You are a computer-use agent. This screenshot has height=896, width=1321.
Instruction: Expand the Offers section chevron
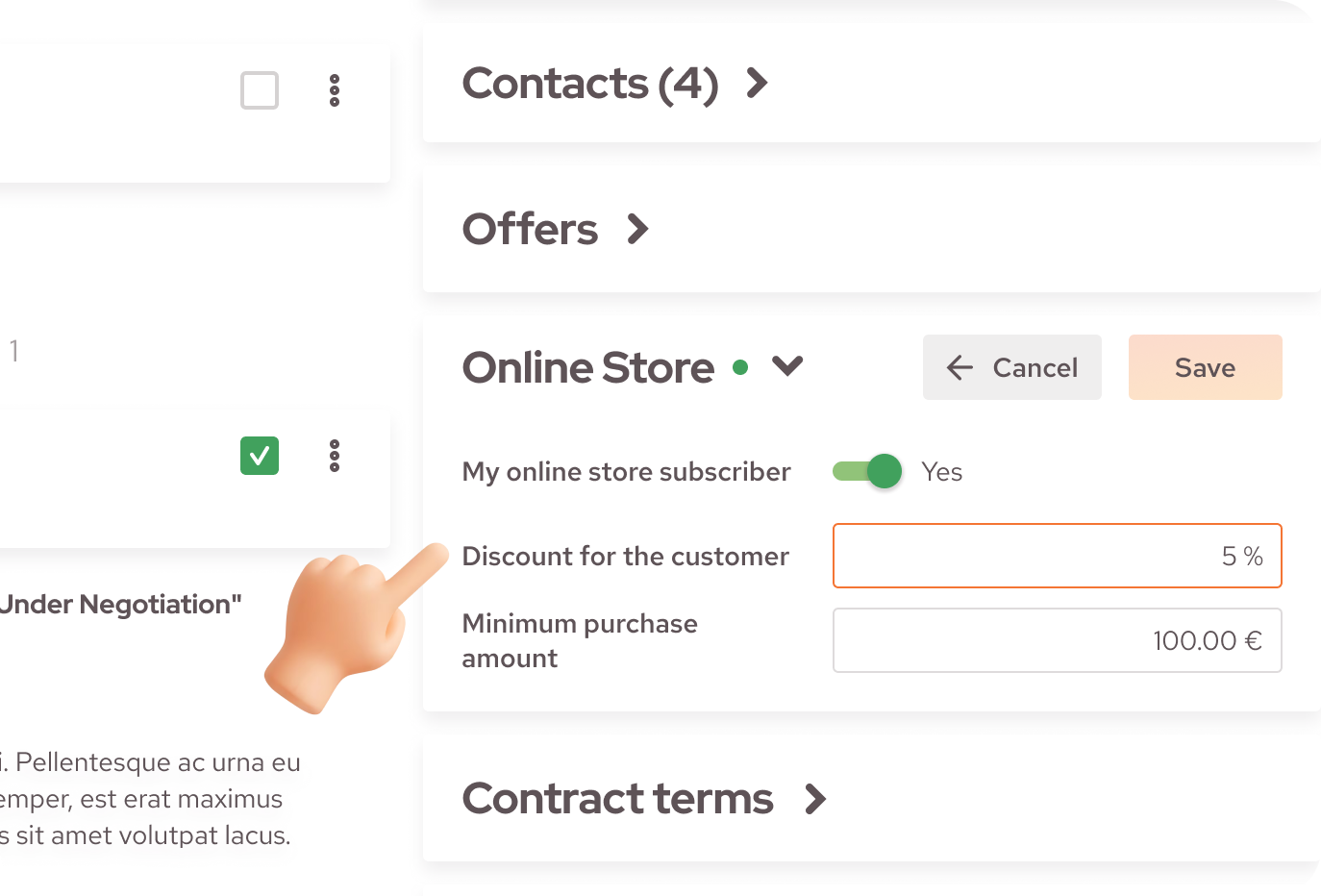636,229
